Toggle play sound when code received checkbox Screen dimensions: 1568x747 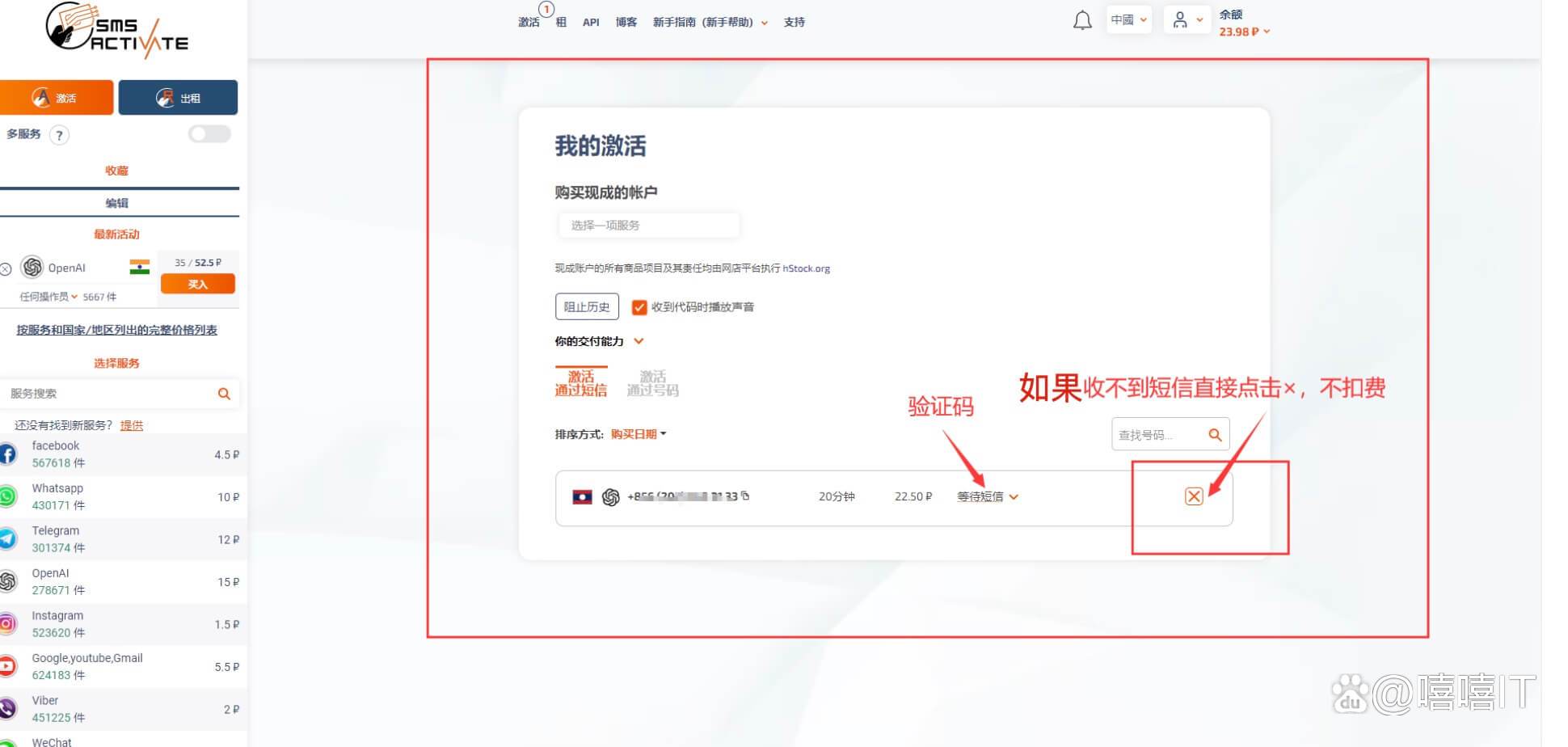point(639,307)
